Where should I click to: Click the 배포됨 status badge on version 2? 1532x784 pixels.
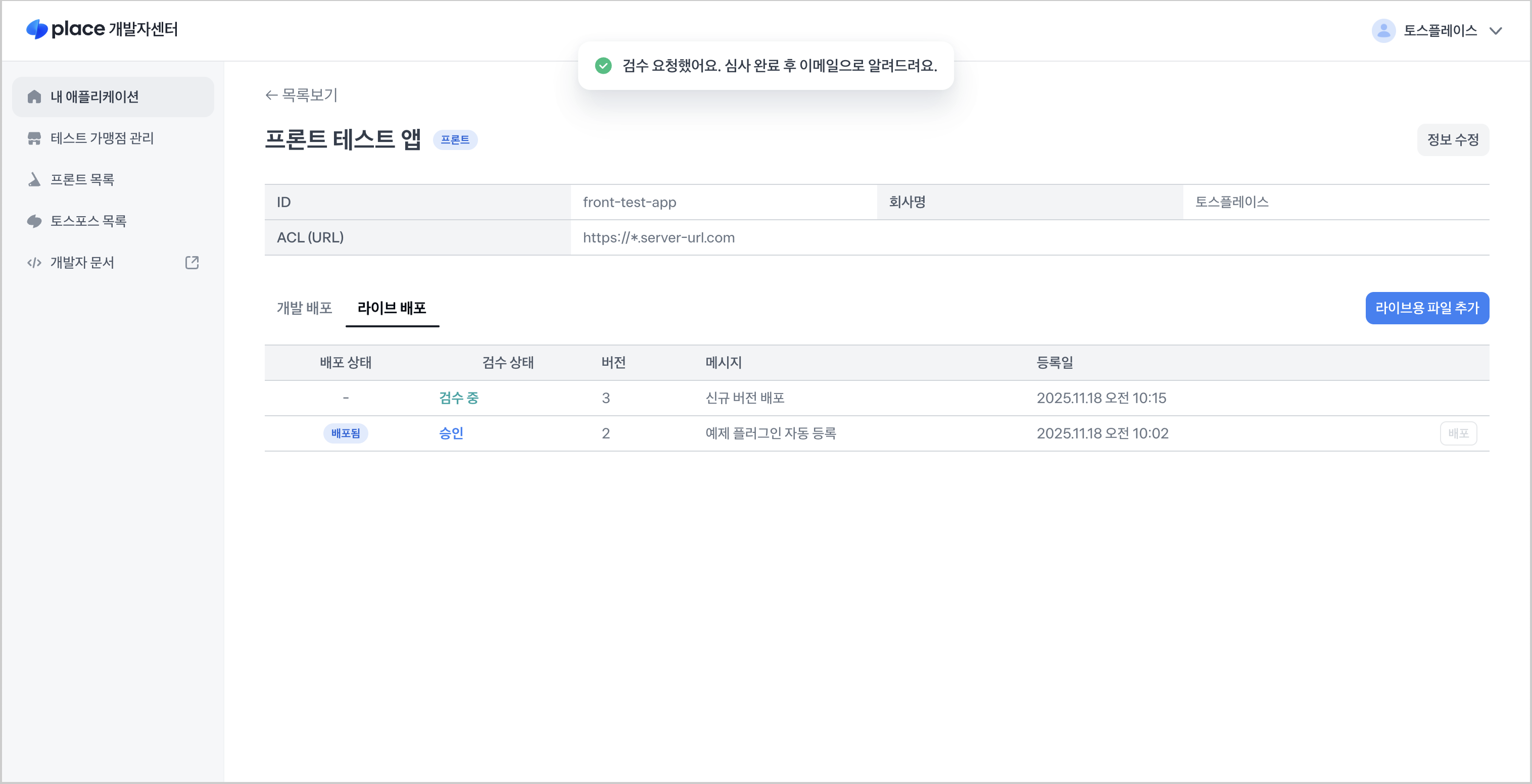click(x=346, y=433)
